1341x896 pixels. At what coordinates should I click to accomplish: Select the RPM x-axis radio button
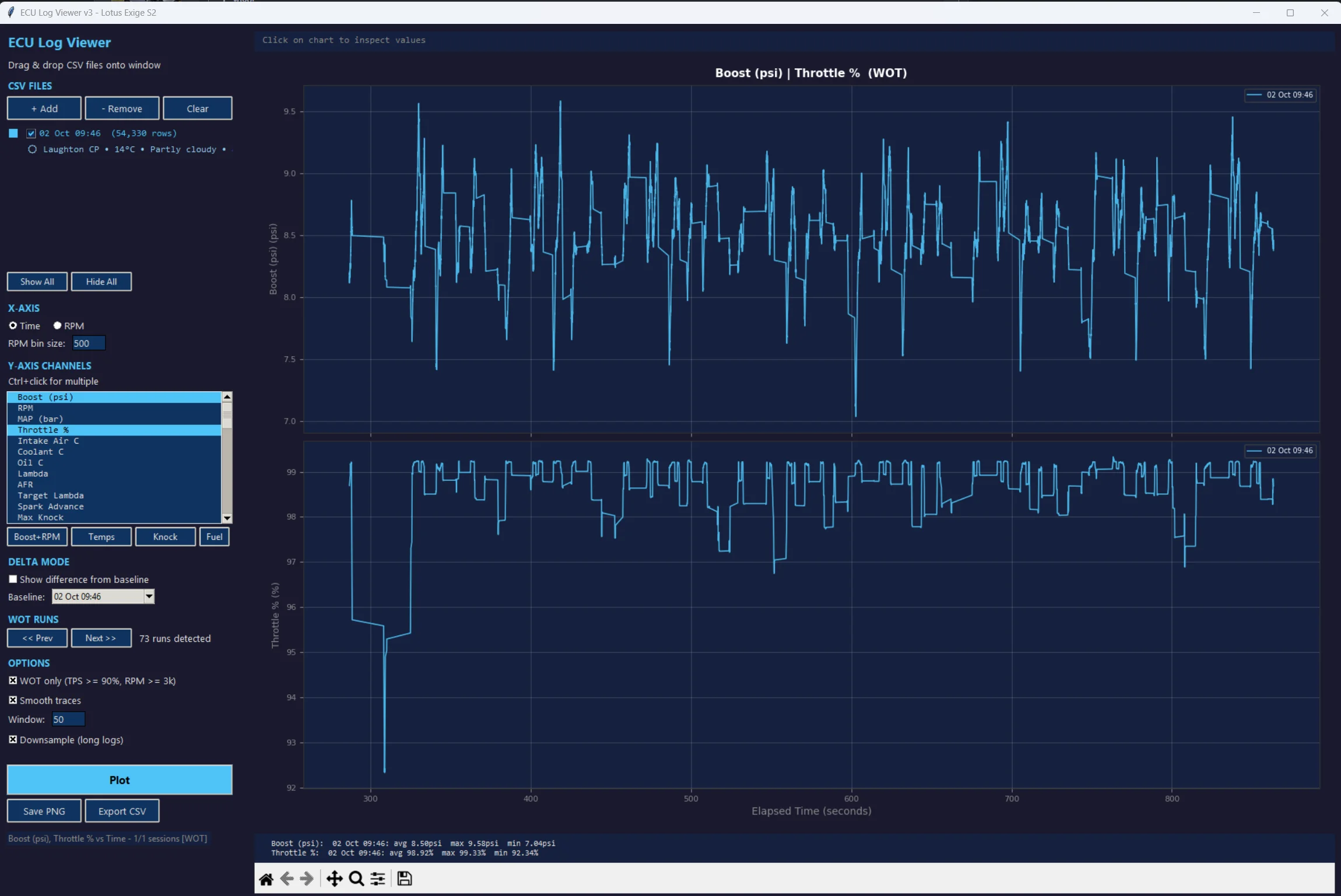coord(57,325)
